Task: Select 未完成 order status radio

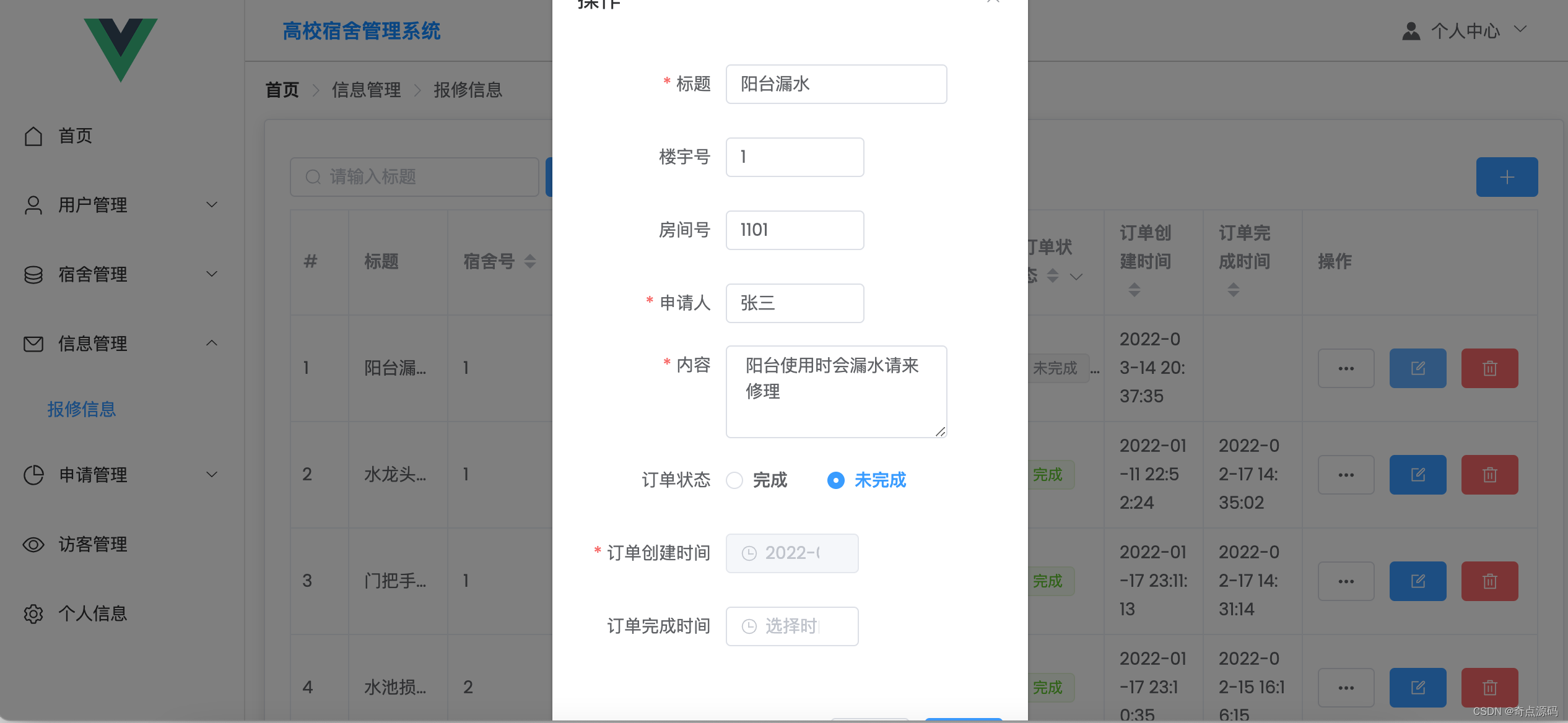Action: tap(836, 480)
